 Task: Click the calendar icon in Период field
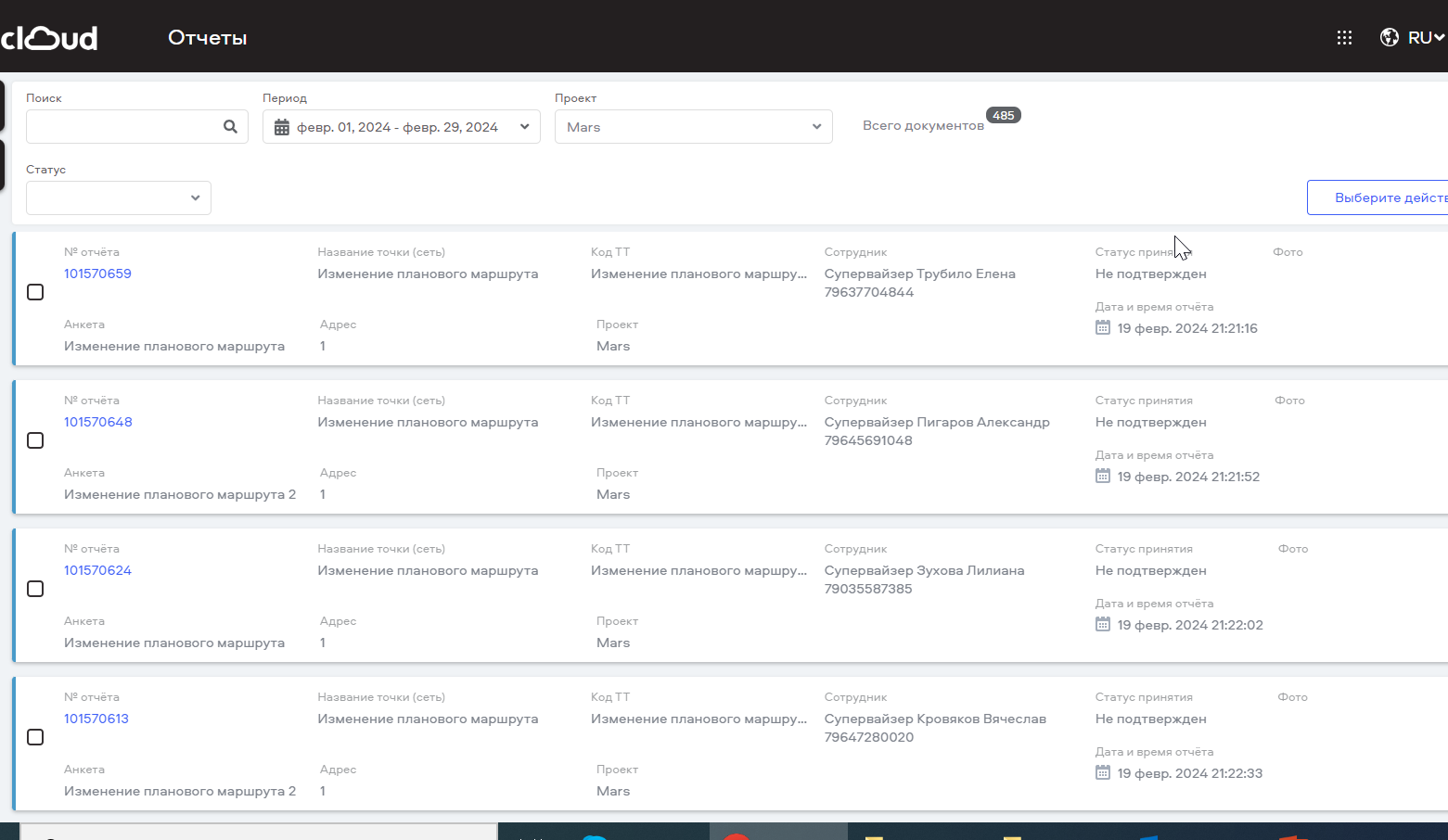tap(282, 127)
